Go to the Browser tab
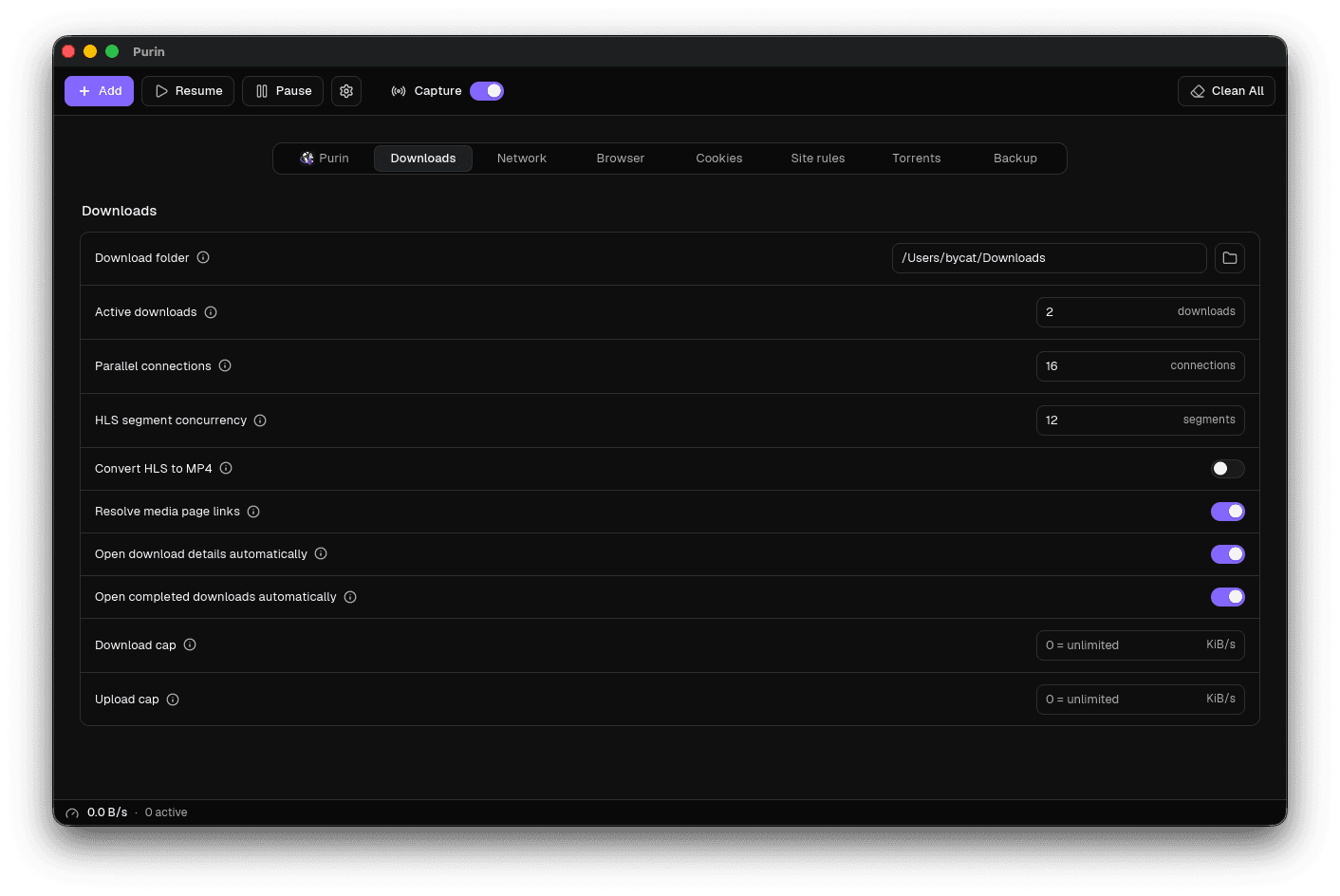 (x=621, y=159)
